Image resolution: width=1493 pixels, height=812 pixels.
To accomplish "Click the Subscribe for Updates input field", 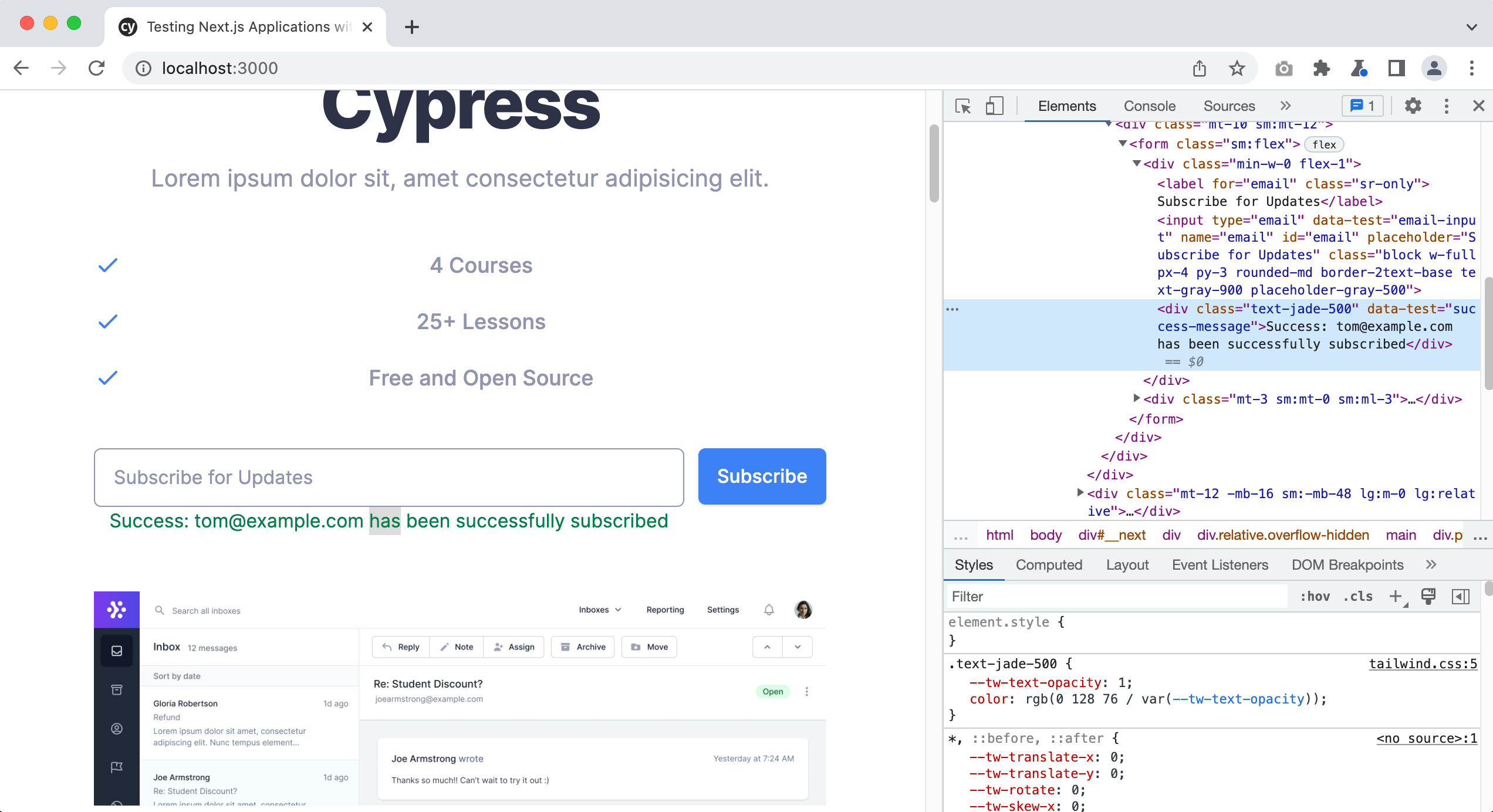I will pos(389,477).
